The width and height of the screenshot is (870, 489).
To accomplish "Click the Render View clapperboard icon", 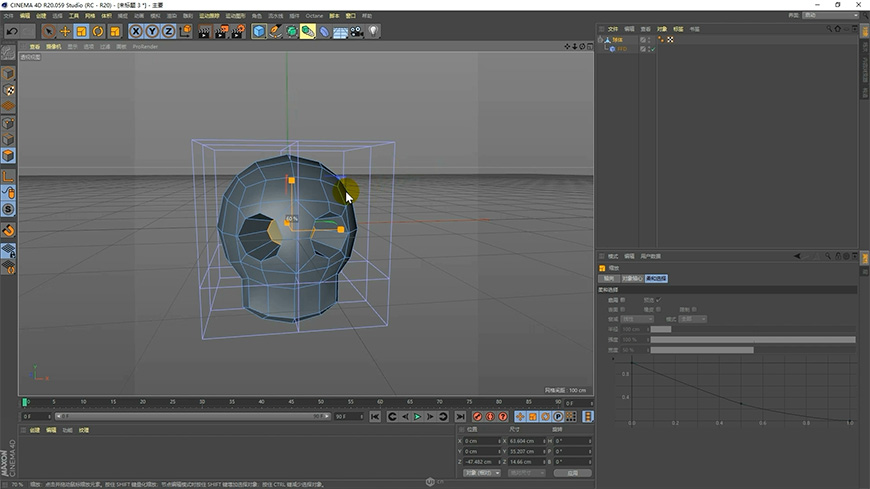I will [x=204, y=32].
